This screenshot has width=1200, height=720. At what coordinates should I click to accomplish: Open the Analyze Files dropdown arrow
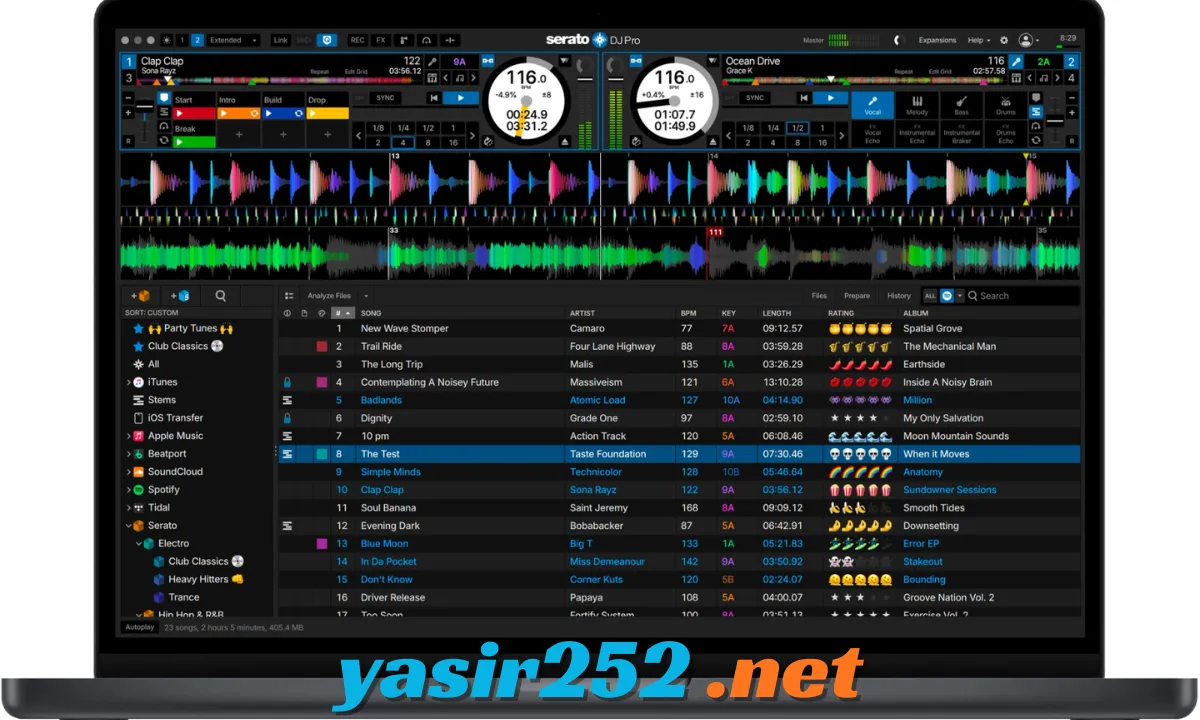(366, 296)
